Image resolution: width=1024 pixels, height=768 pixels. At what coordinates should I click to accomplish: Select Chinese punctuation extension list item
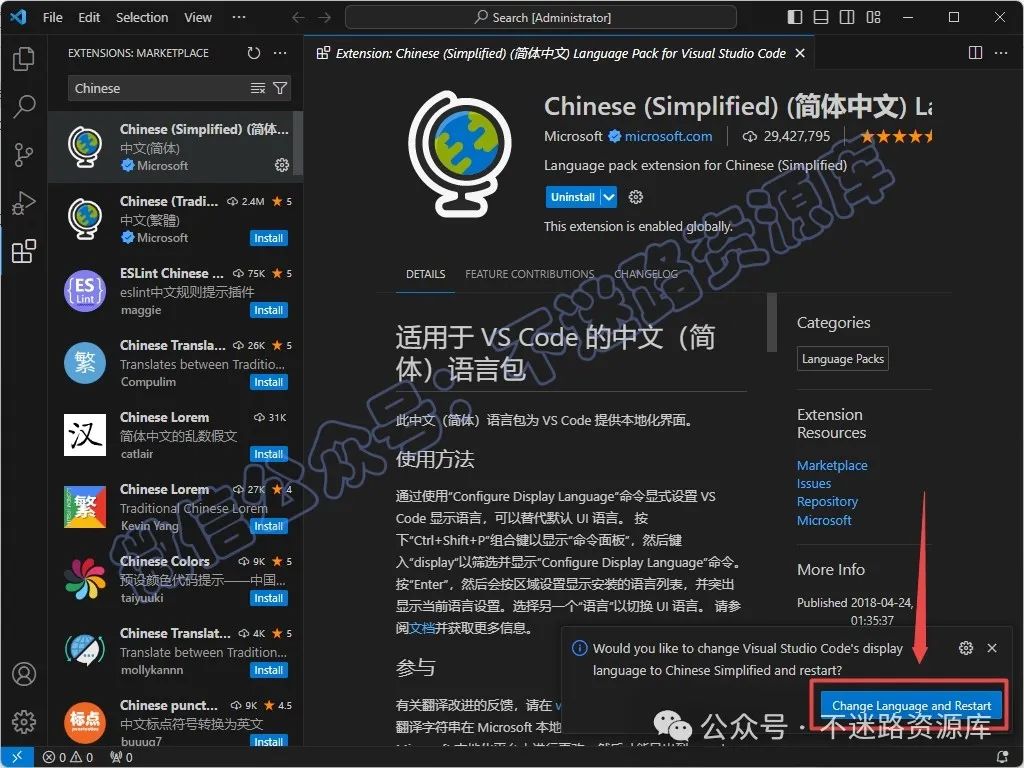[x=175, y=722]
